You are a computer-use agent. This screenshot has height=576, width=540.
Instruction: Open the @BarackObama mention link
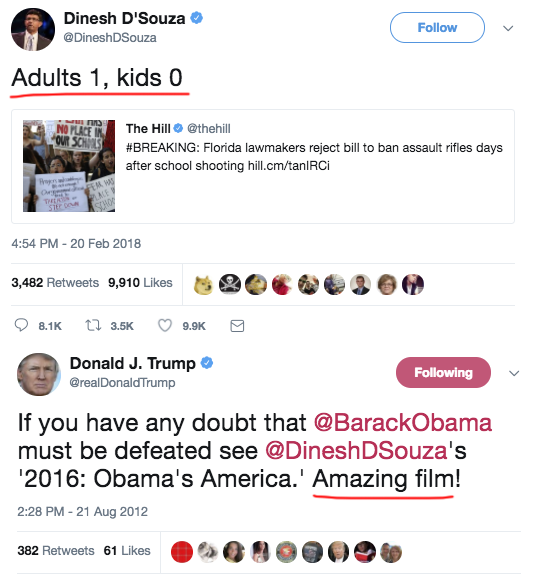point(403,422)
